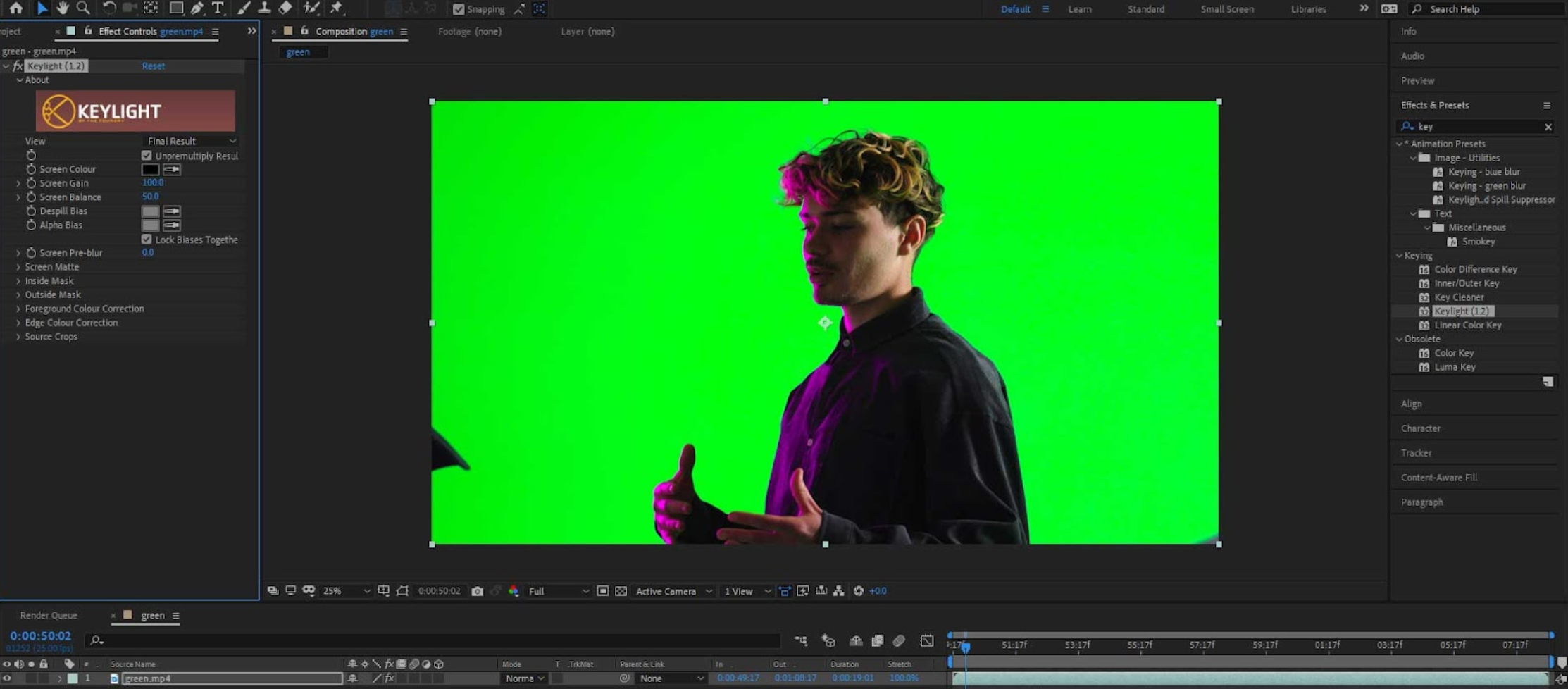The height and width of the screenshot is (689, 1568).
Task: Reset the Keylight effect
Action: [154, 66]
